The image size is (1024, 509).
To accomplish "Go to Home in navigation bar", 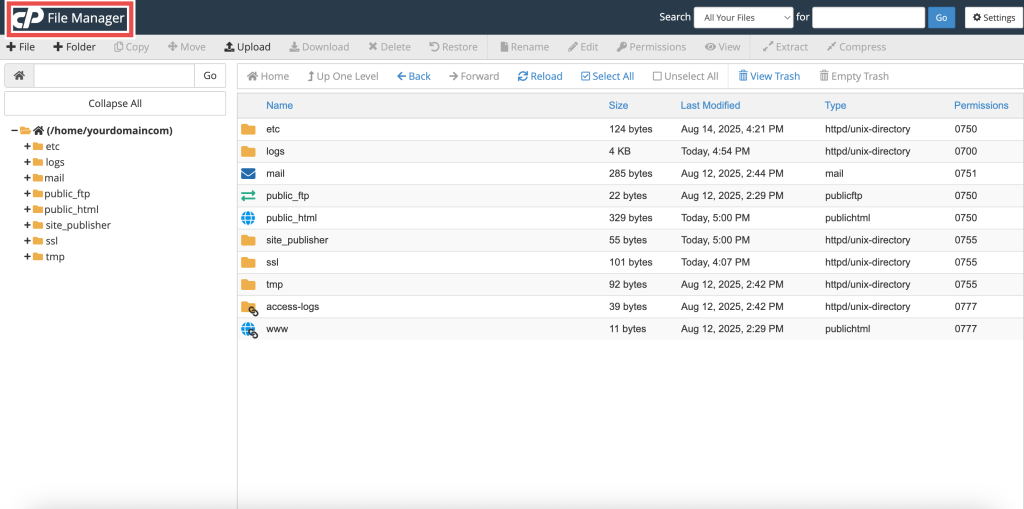I will tap(268, 76).
